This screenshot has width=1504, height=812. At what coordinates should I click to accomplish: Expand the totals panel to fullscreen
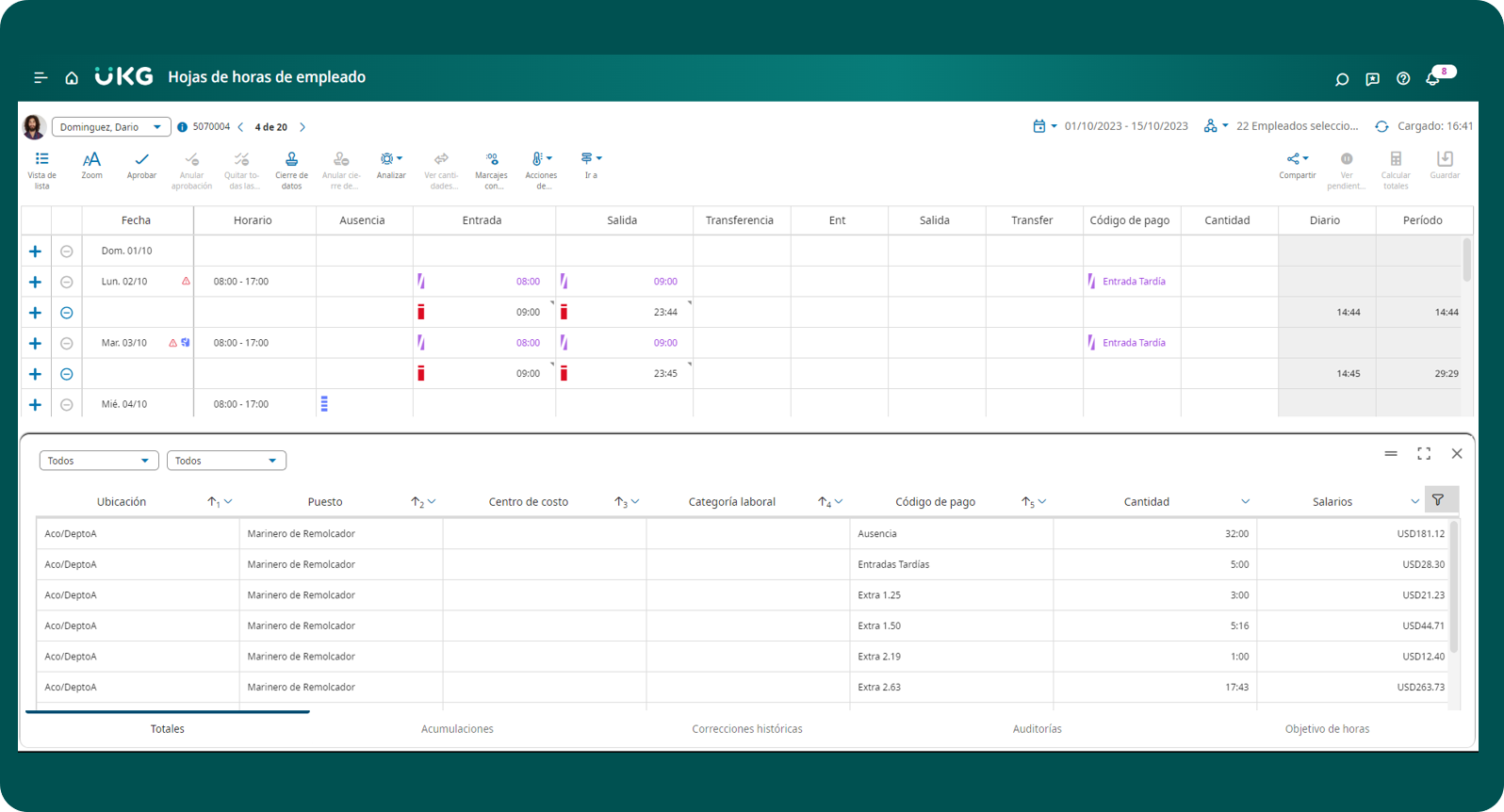(x=1424, y=454)
